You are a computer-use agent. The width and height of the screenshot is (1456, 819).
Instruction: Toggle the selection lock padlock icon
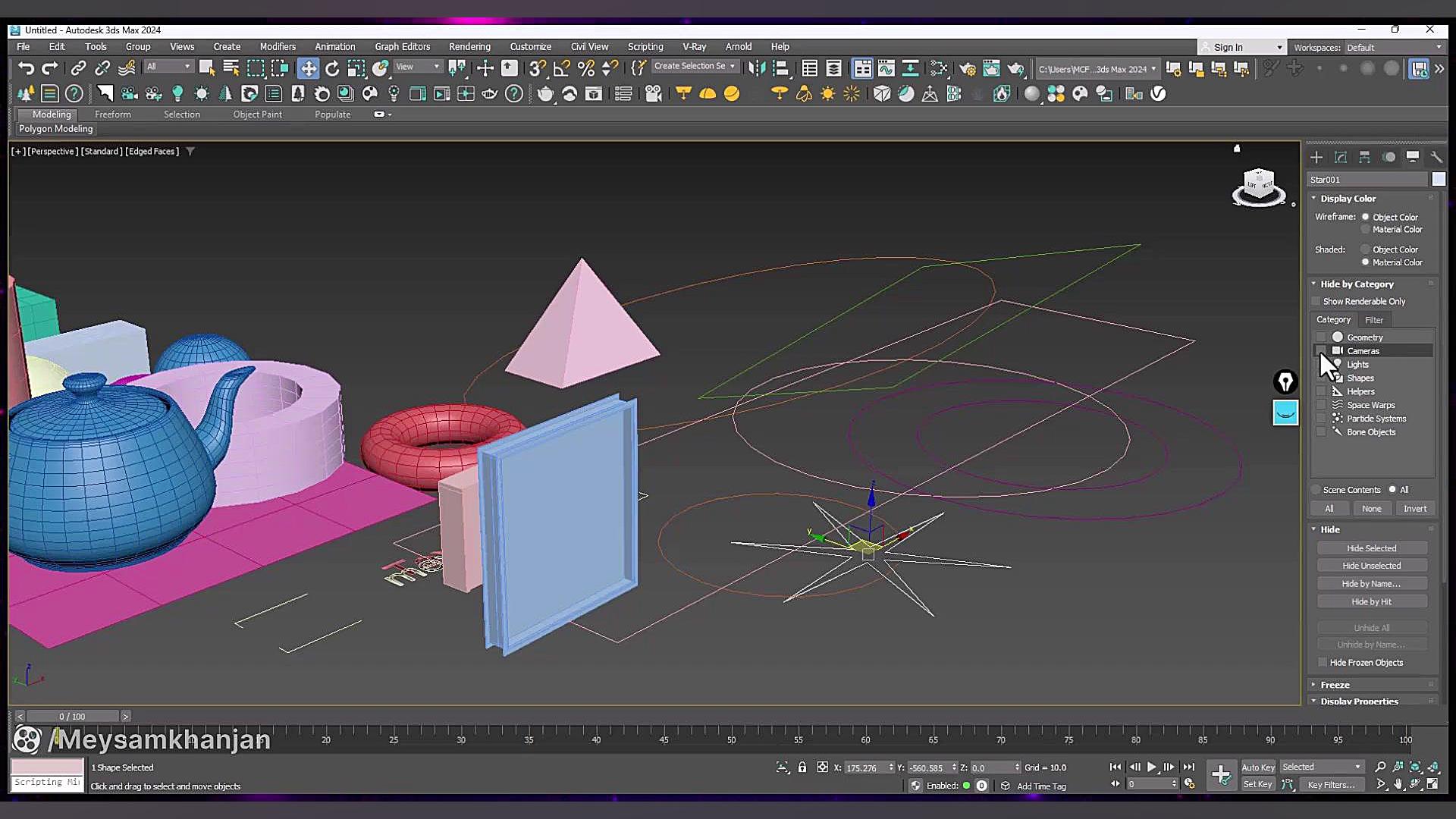click(x=802, y=767)
